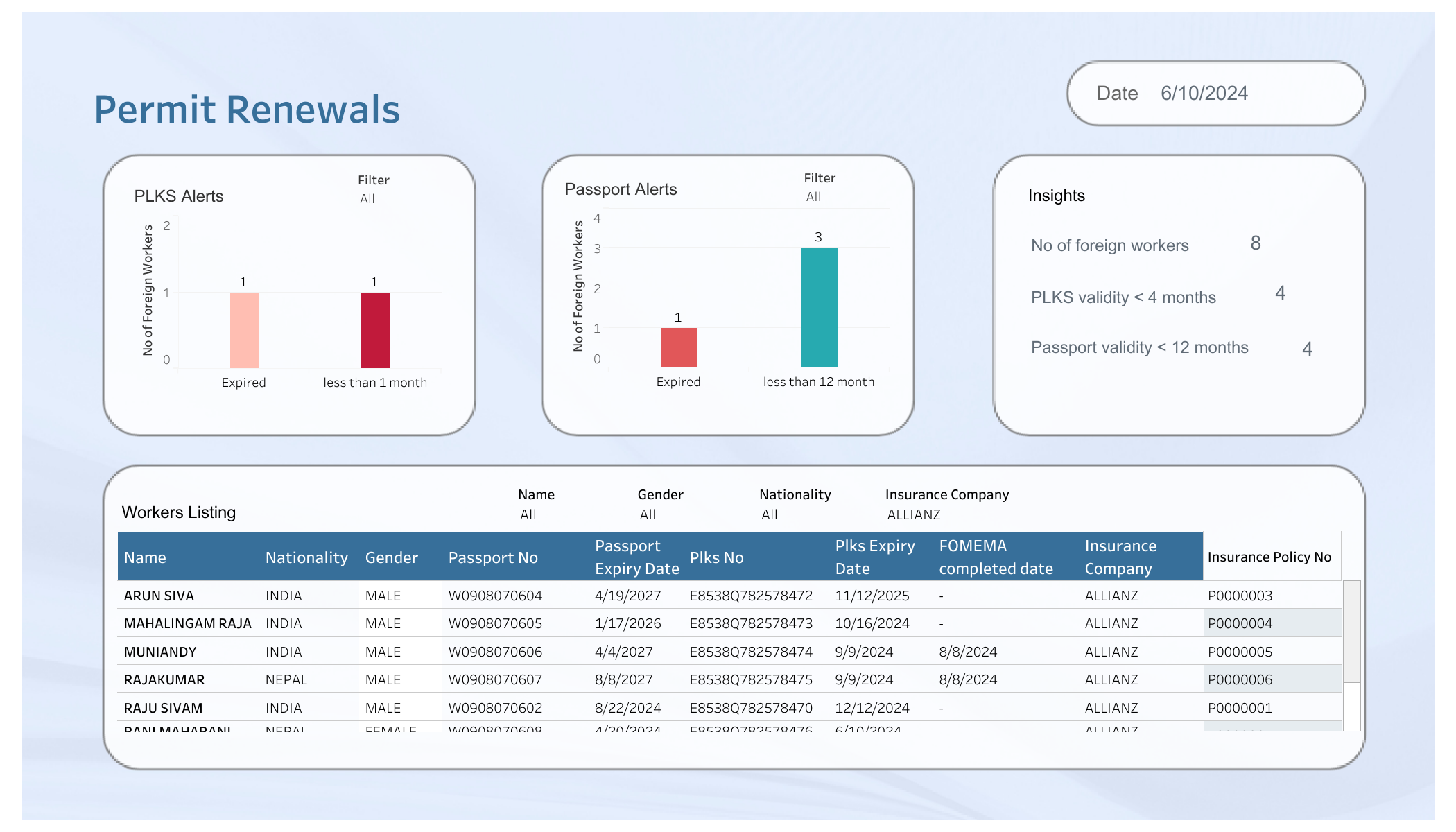1456x832 pixels.
Task: Click insurance policy number P0000006
Action: click(1240, 679)
